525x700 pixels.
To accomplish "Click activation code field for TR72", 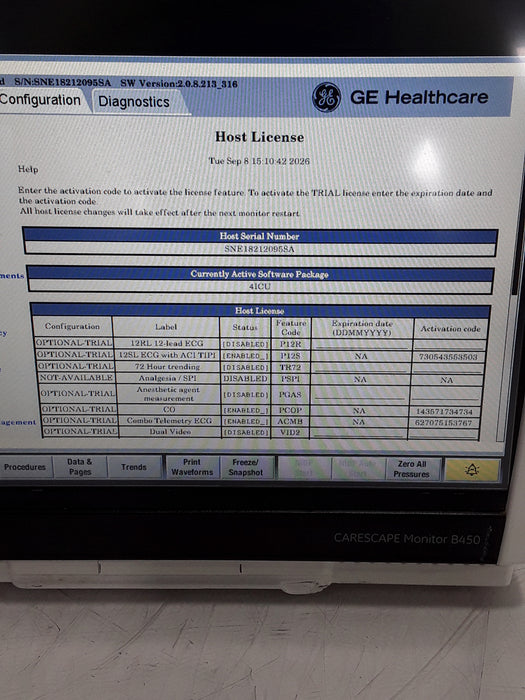I will tap(448, 368).
